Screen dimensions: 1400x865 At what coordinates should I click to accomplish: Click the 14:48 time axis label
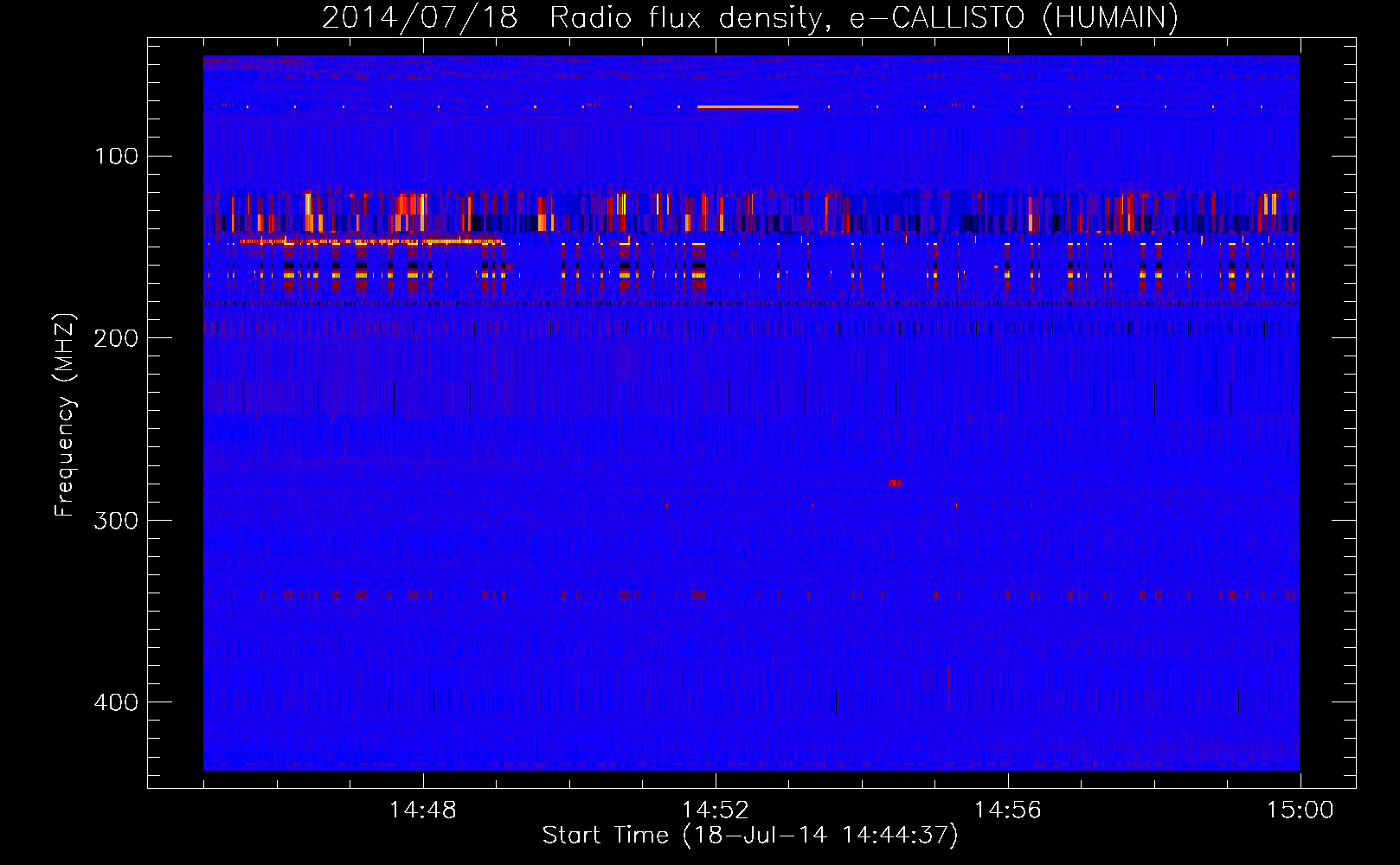click(x=422, y=810)
